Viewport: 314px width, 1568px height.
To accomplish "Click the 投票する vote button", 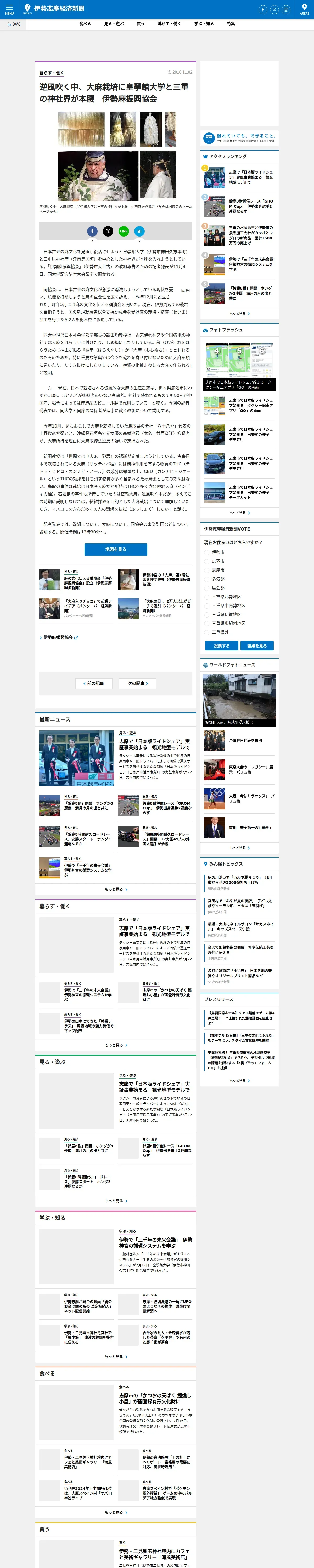I will pyautogui.click(x=221, y=646).
